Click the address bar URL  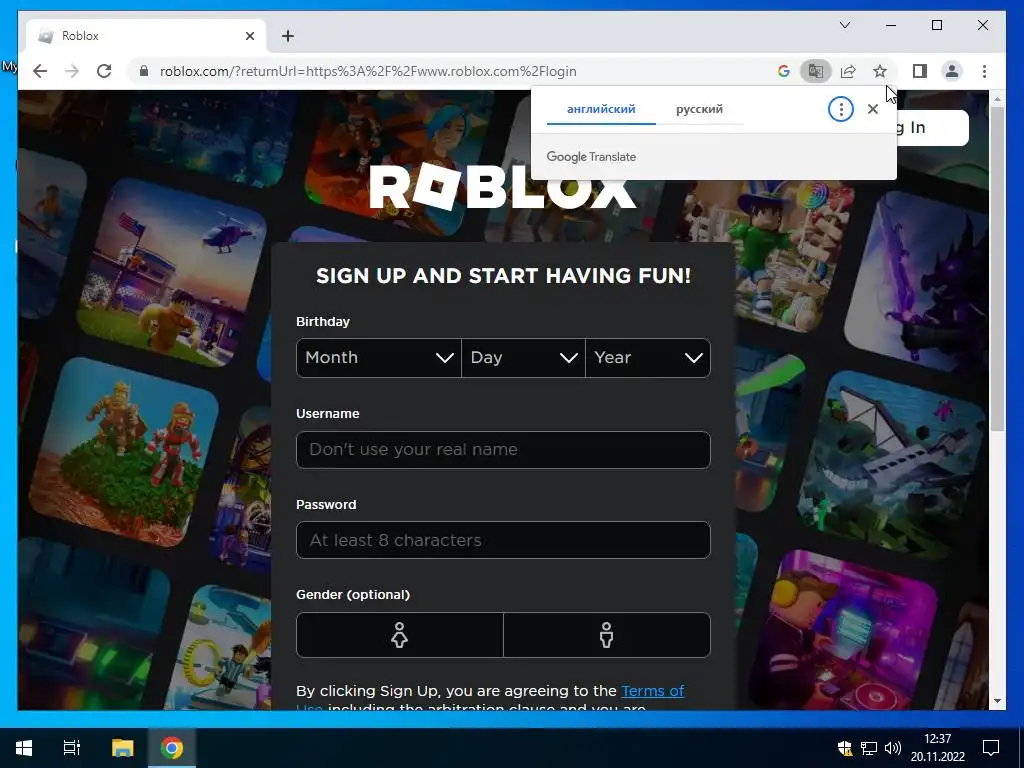(368, 71)
